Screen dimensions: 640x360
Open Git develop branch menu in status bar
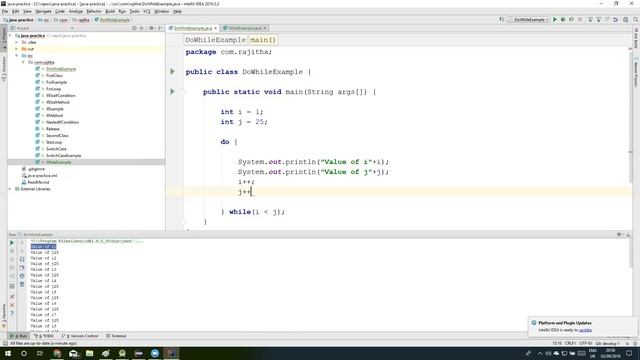pos(608,343)
